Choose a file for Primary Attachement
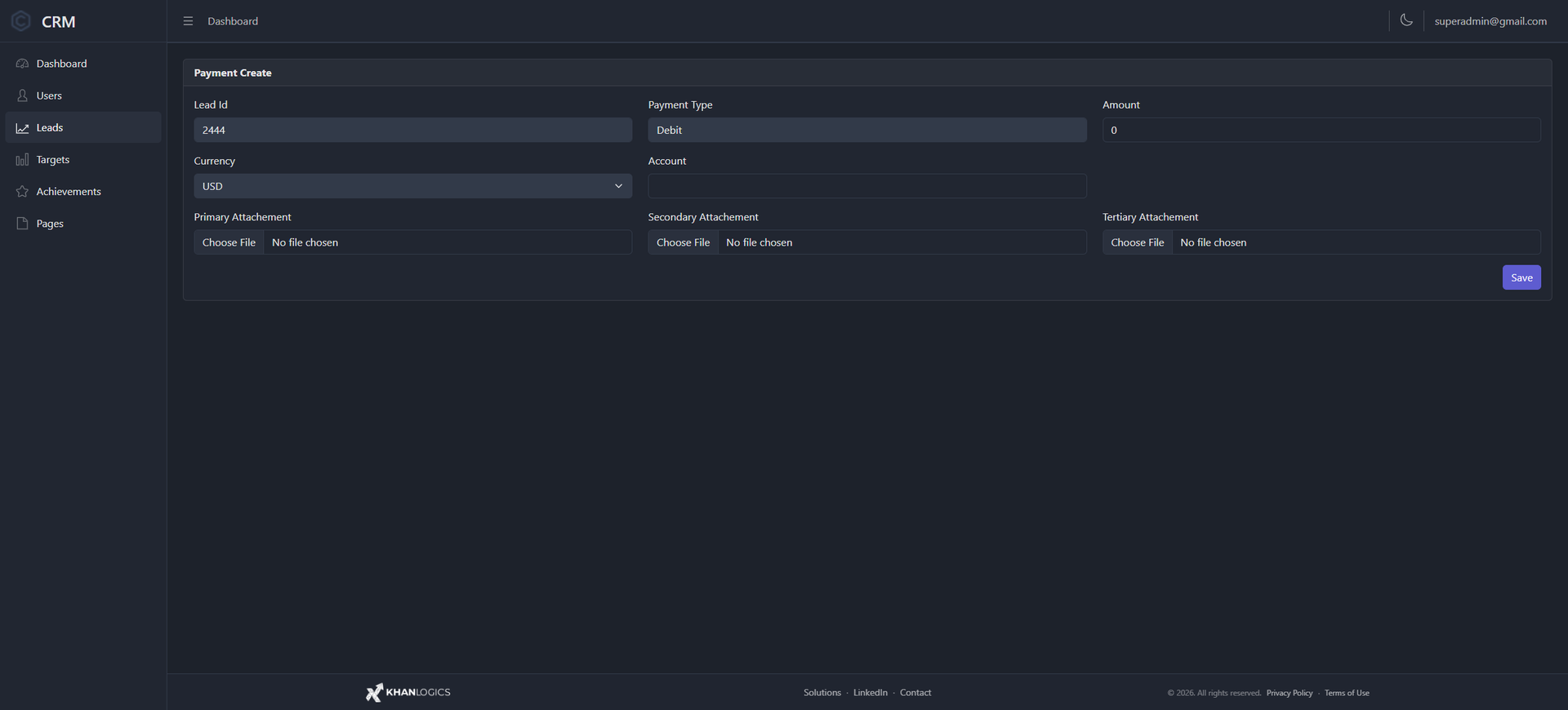 click(229, 242)
